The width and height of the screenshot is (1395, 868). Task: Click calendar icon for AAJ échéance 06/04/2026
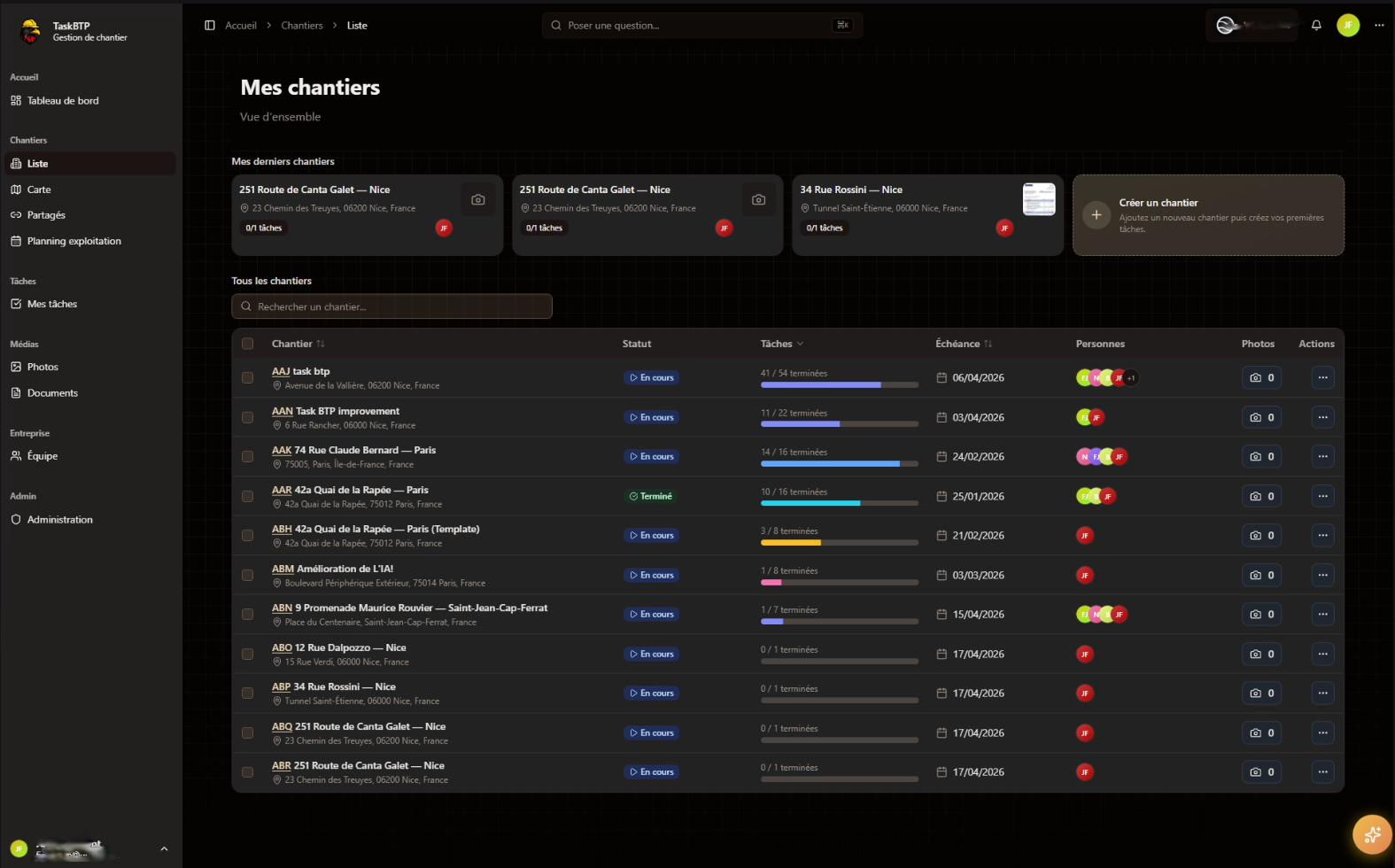point(942,378)
